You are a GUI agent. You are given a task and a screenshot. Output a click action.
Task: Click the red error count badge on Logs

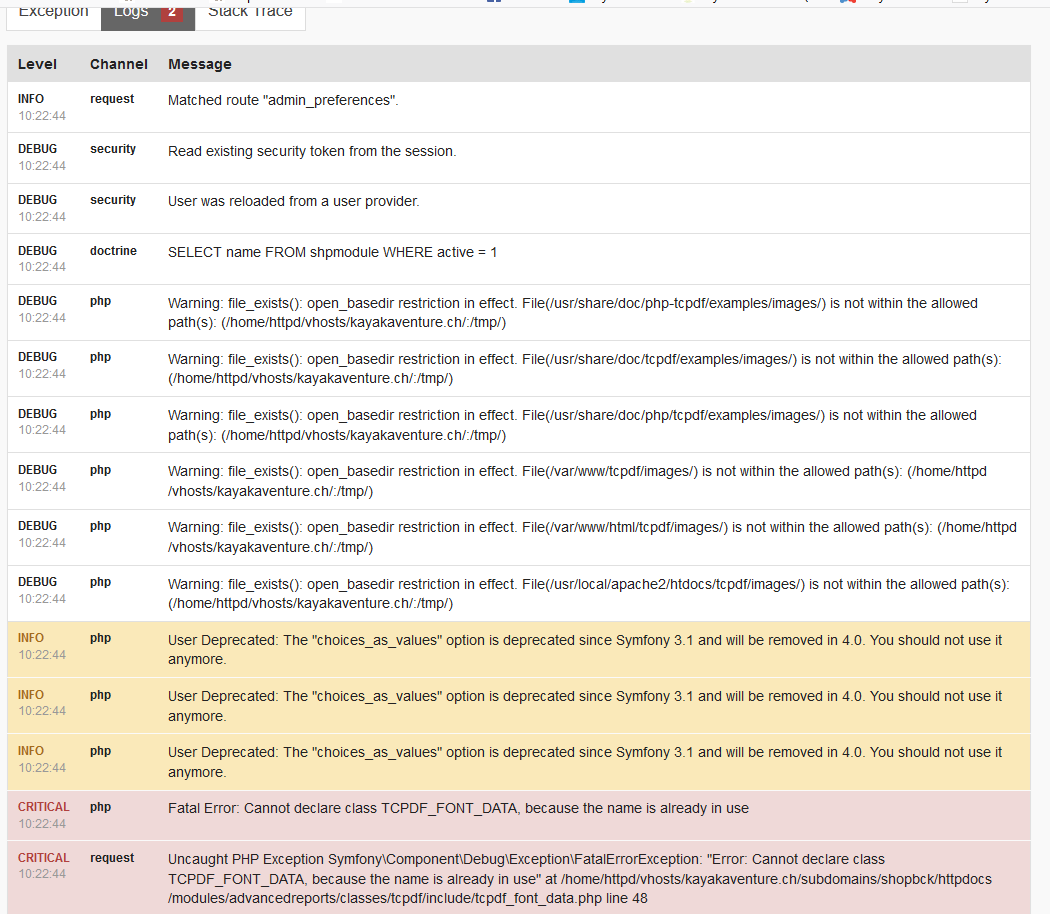(x=171, y=12)
